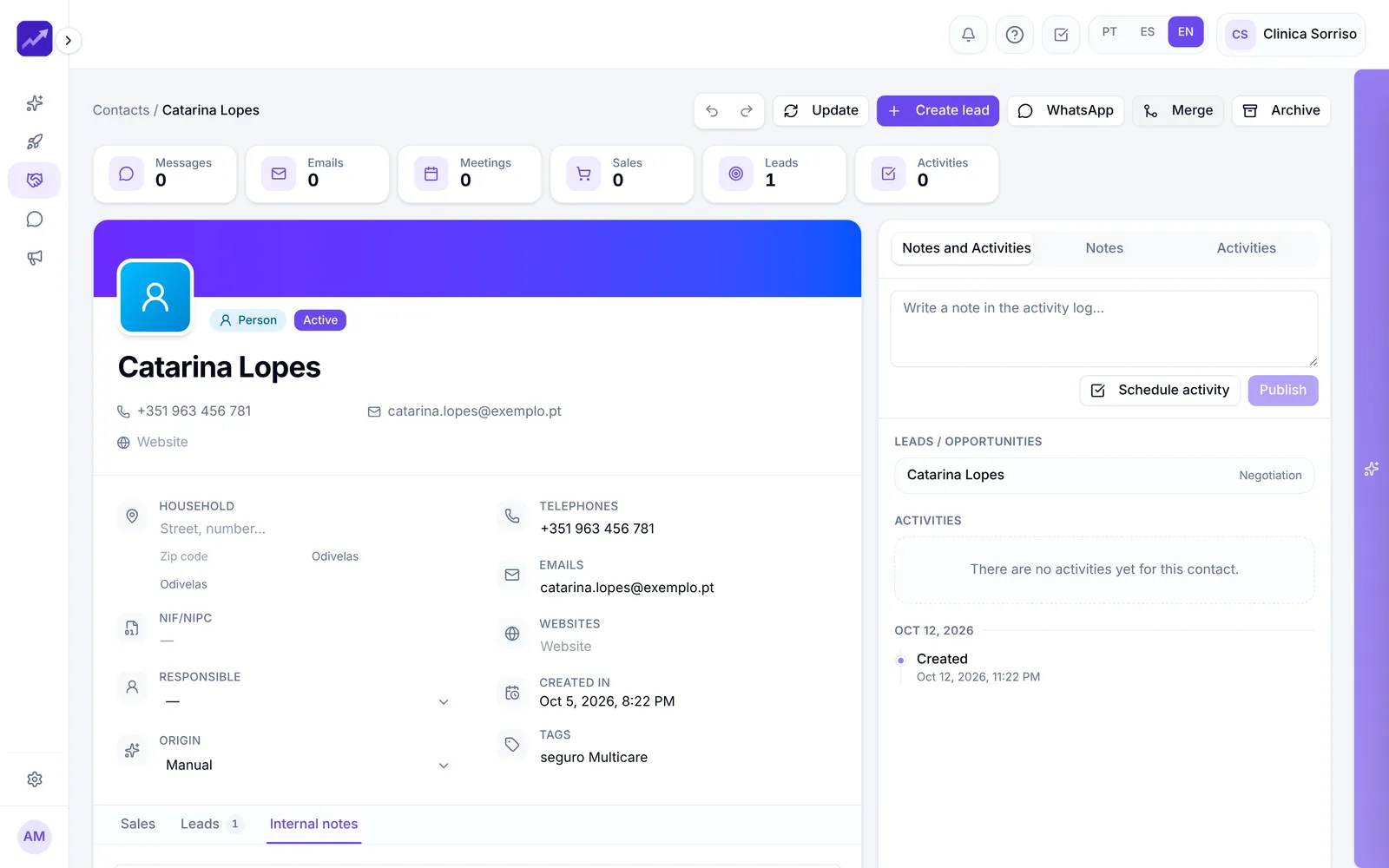Select the Internal notes tab
1389x868 pixels.
313,824
